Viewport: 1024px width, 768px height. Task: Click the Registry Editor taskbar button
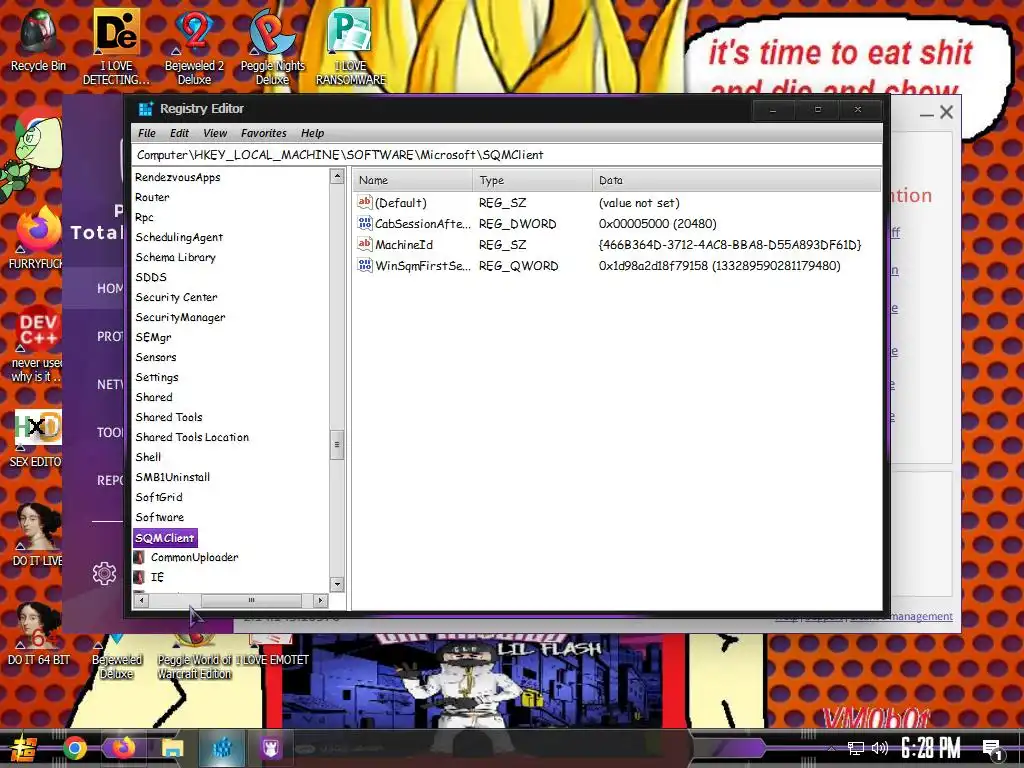point(222,748)
